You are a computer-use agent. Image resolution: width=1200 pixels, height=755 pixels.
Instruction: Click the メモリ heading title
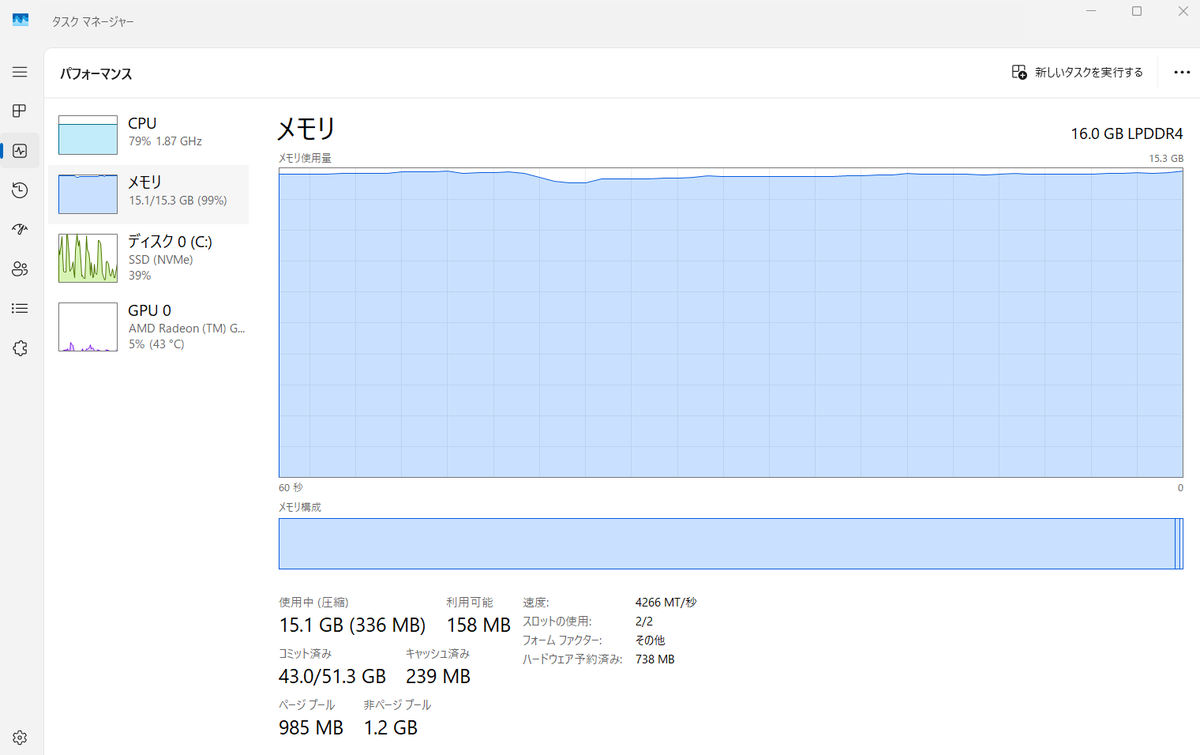point(306,128)
